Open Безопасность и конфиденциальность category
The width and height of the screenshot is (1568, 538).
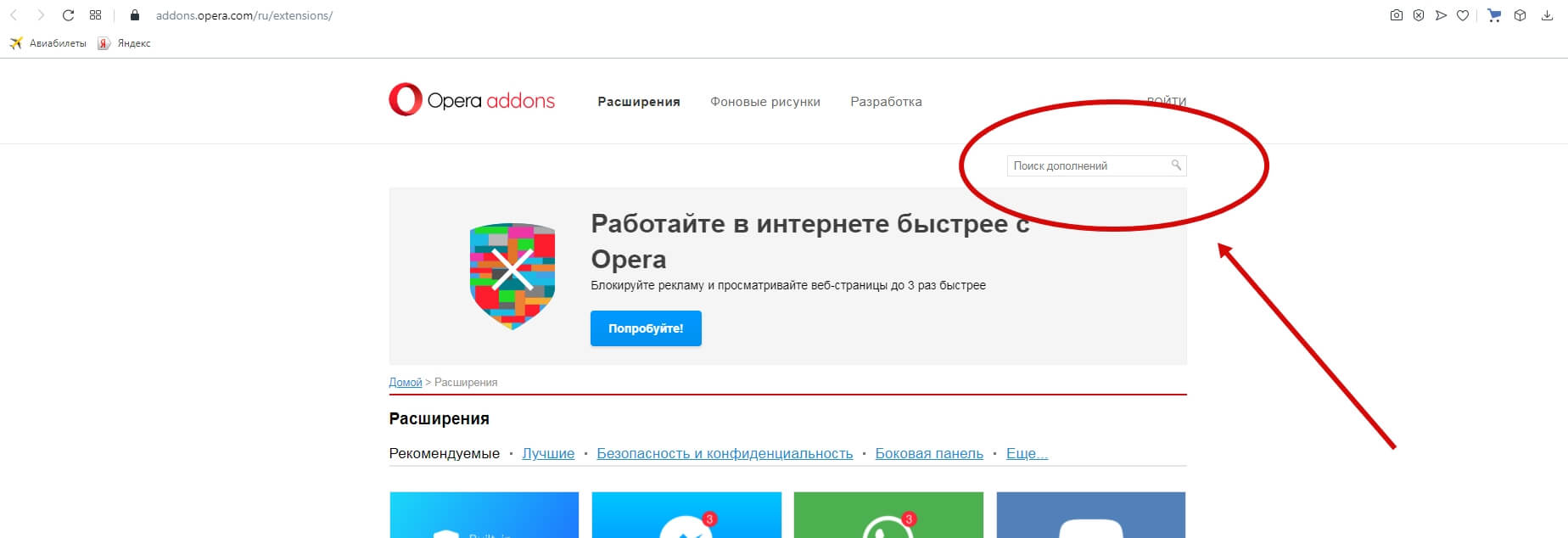pyautogui.click(x=725, y=453)
